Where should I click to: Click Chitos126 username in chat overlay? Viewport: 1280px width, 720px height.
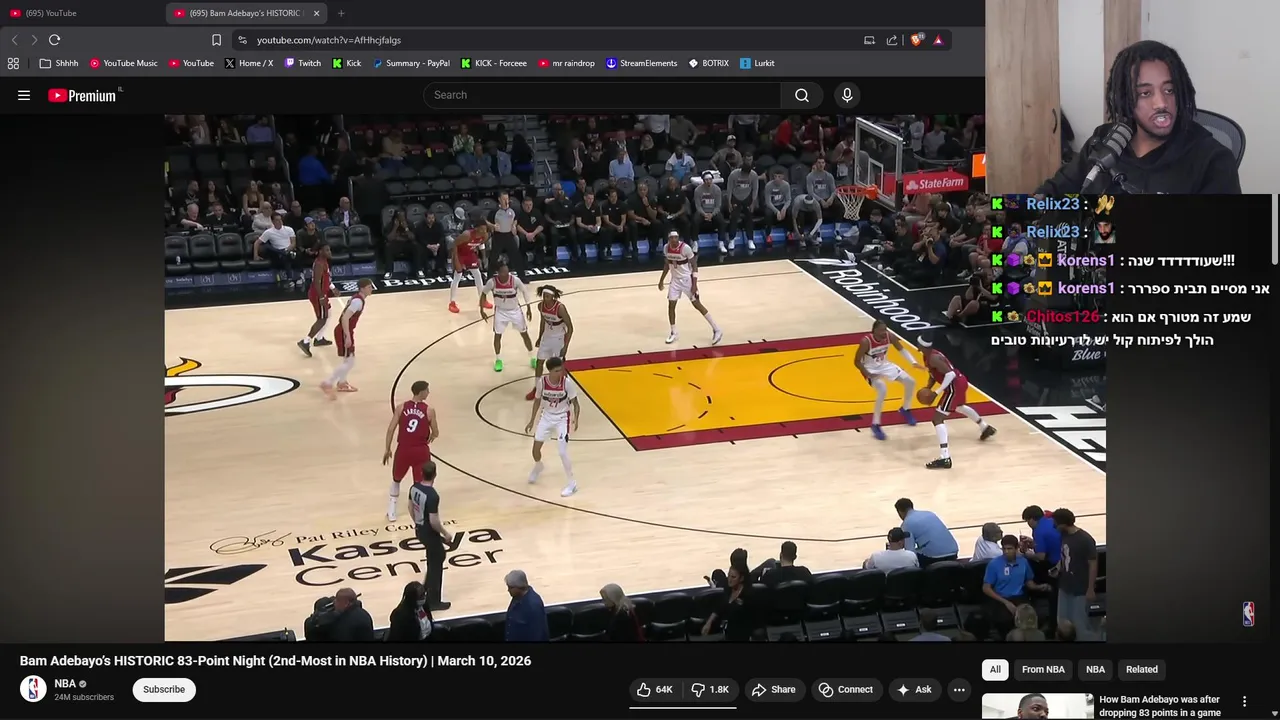[1062, 317]
